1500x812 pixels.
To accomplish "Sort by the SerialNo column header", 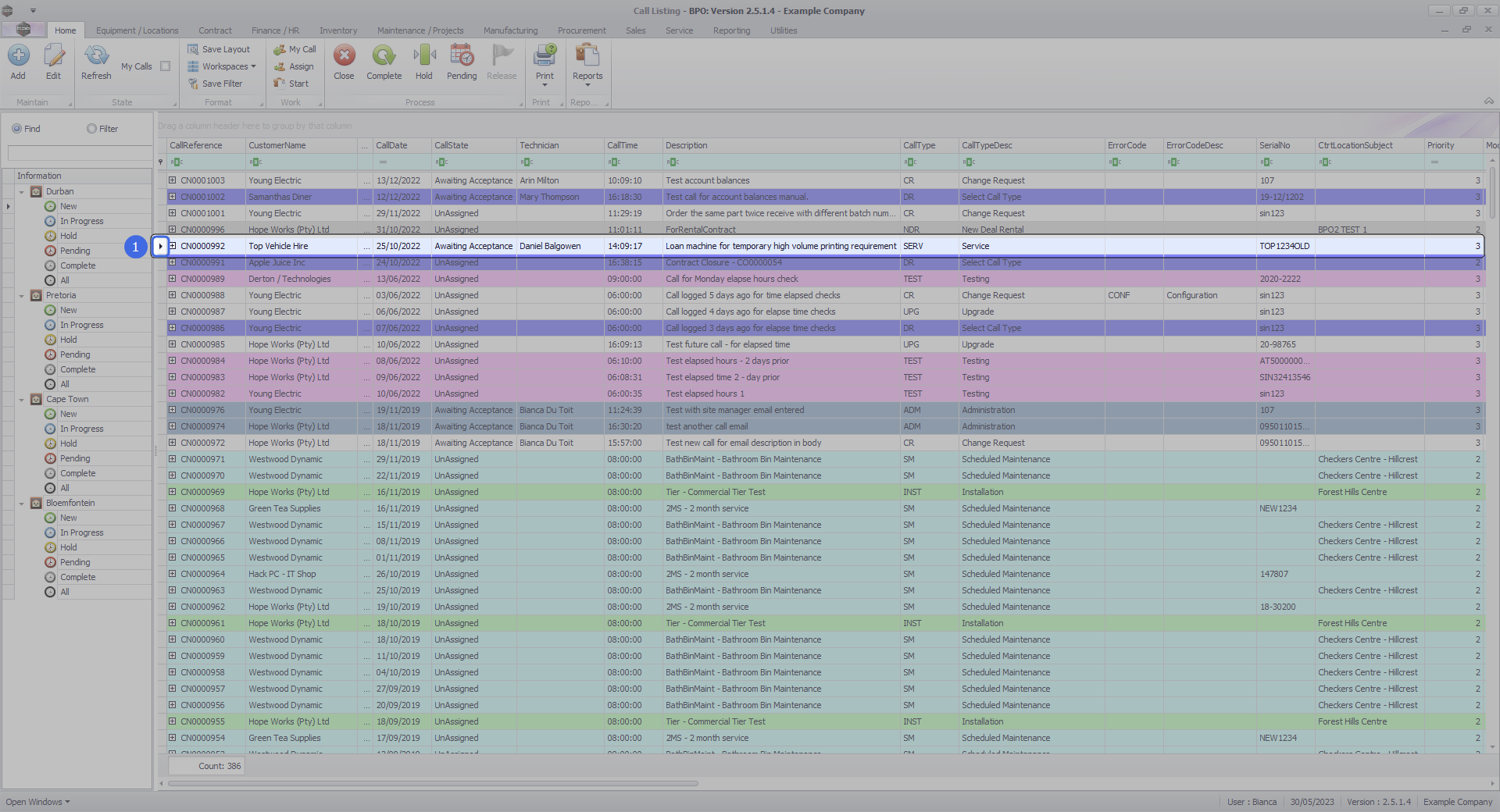I will click(1286, 145).
